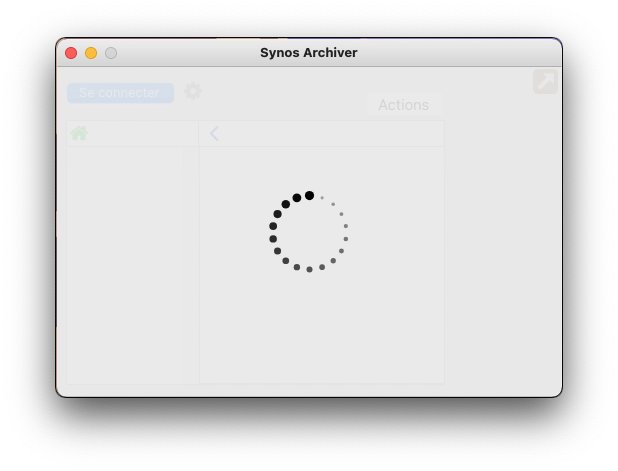The image size is (618, 471).
Task: Navigate back with the left chevron
Action: [214, 134]
